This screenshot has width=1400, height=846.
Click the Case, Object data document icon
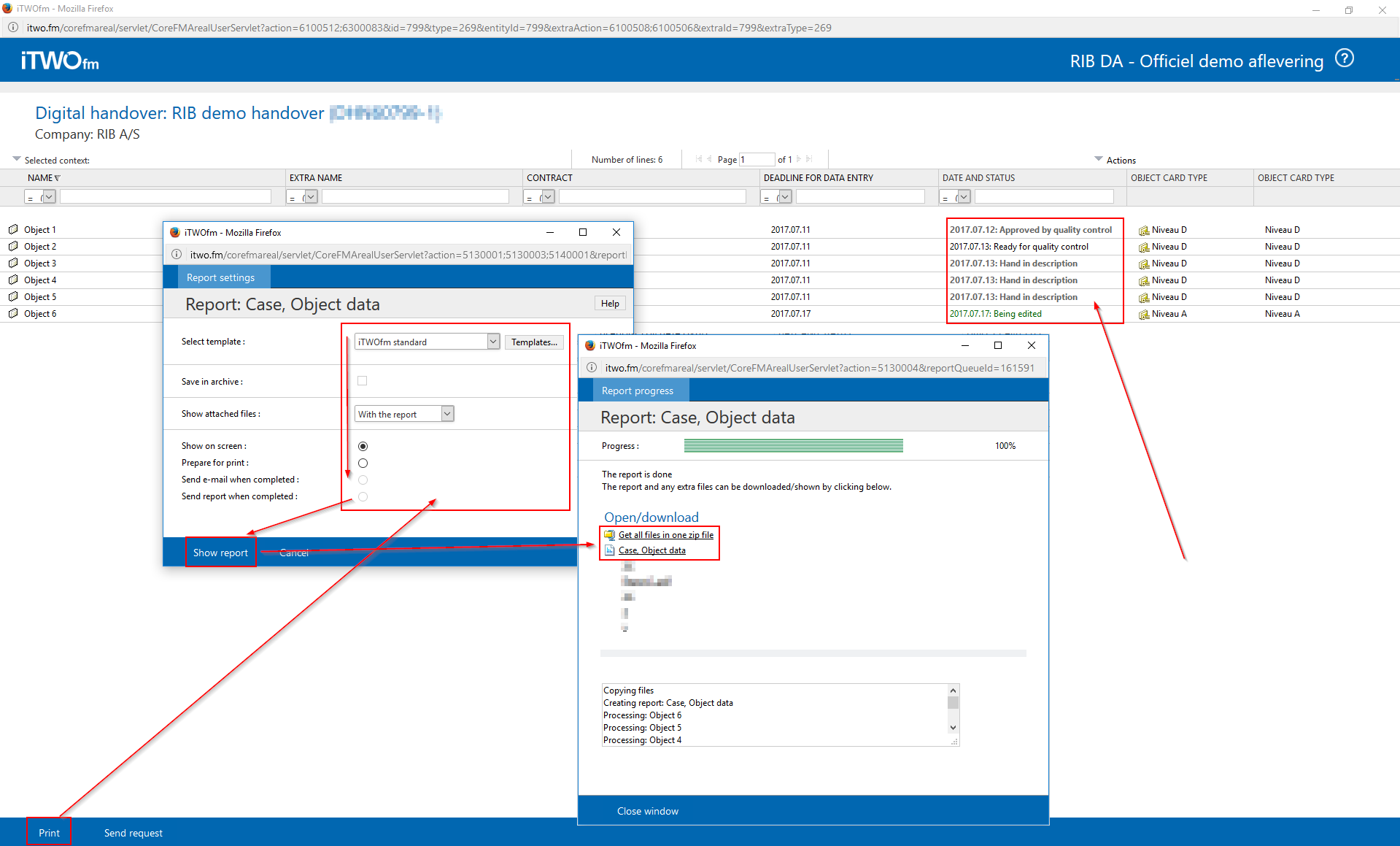point(609,550)
